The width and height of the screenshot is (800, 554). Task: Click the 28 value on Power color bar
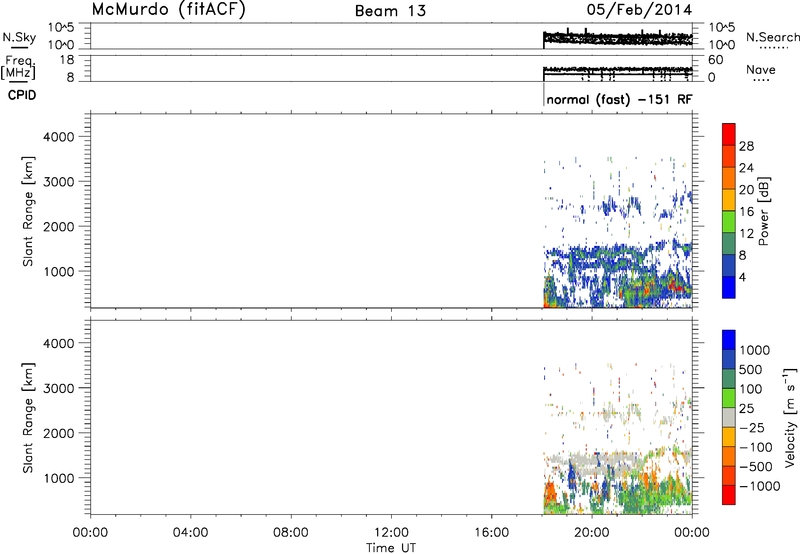pos(746,146)
